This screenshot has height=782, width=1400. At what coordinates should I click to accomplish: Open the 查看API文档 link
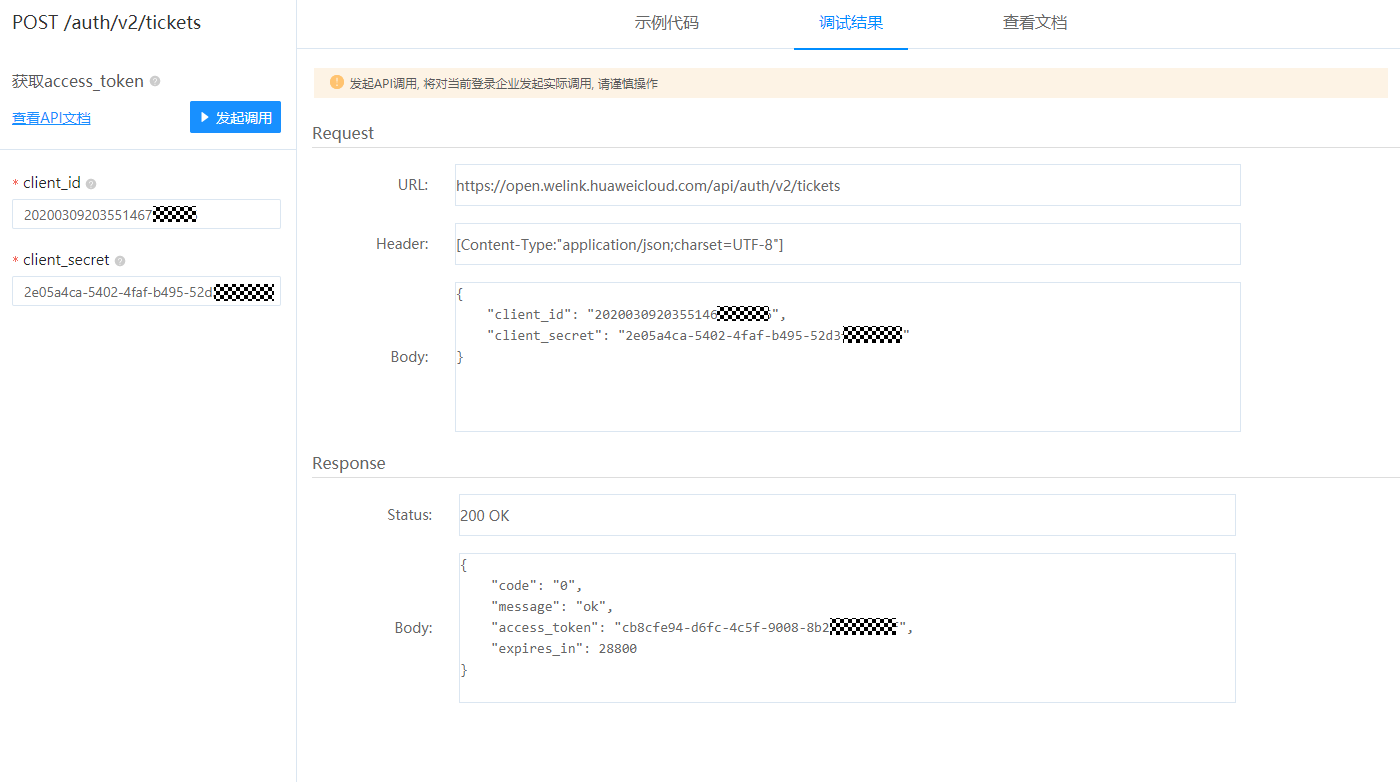coord(51,117)
